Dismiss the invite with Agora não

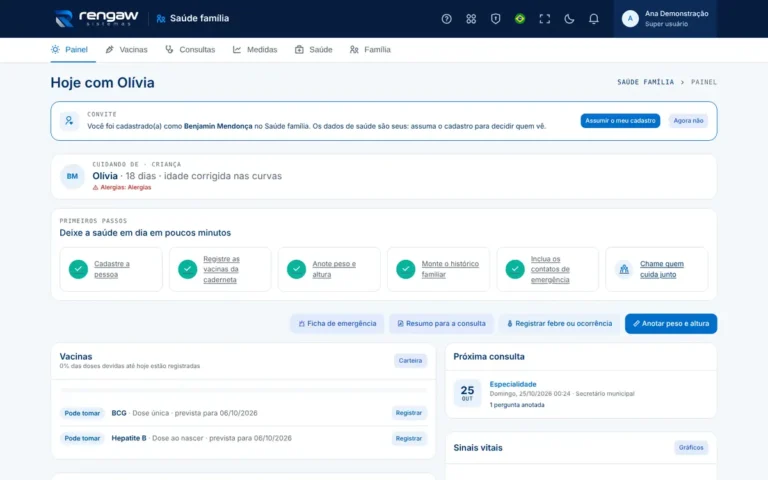point(688,120)
